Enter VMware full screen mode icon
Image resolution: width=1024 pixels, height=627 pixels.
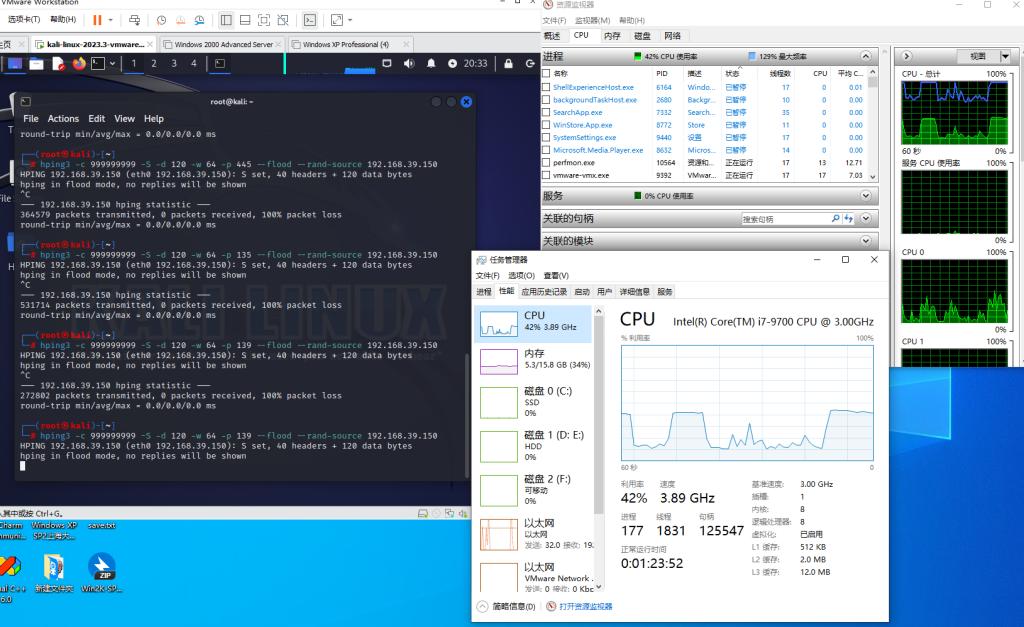[264, 20]
